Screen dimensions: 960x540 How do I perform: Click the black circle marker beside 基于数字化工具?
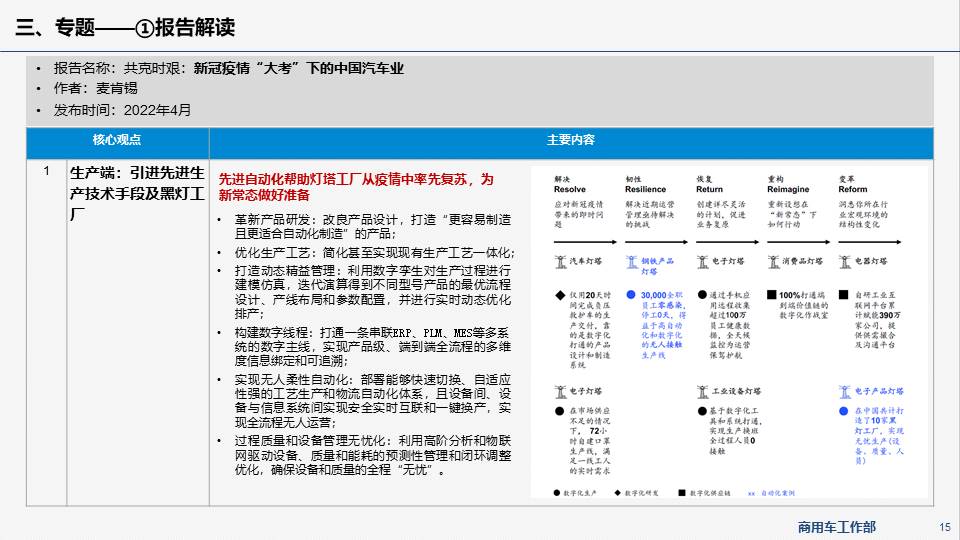[x=702, y=411]
